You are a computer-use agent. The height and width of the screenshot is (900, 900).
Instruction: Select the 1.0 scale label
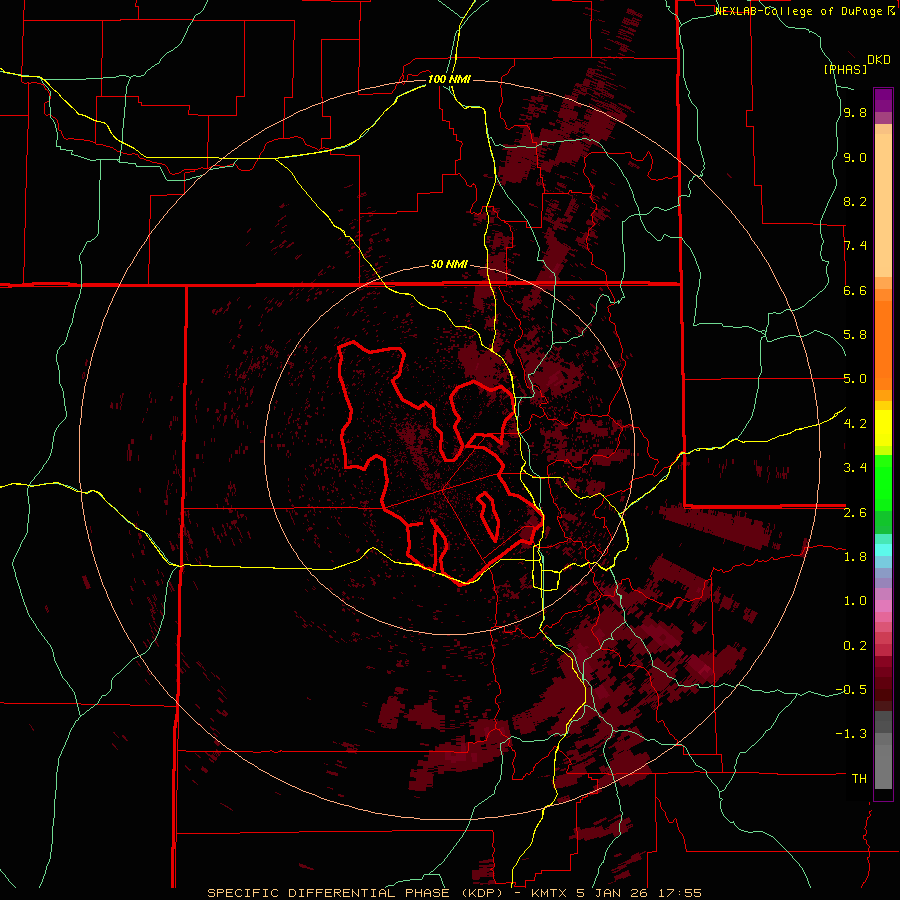click(x=855, y=601)
